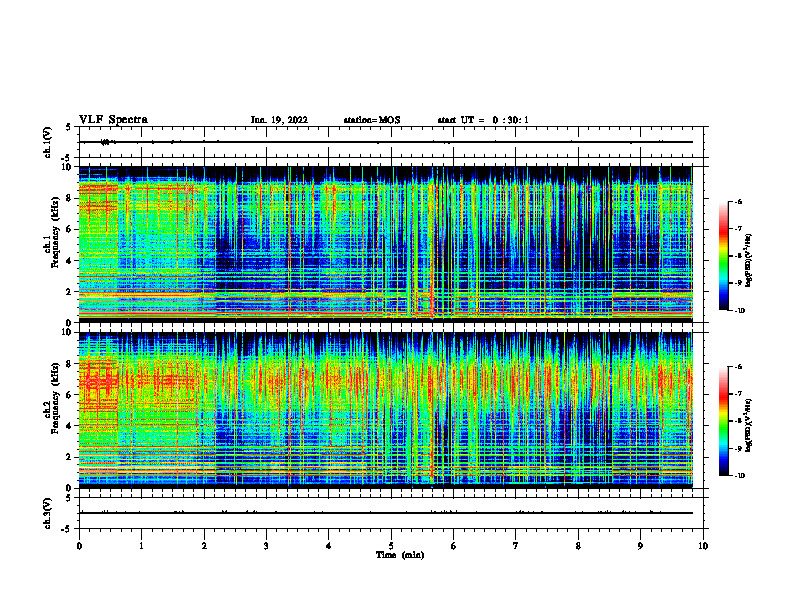The height and width of the screenshot is (612, 792).
Task: Click ch.1 frequency axis tick '10'
Action: pos(67,167)
